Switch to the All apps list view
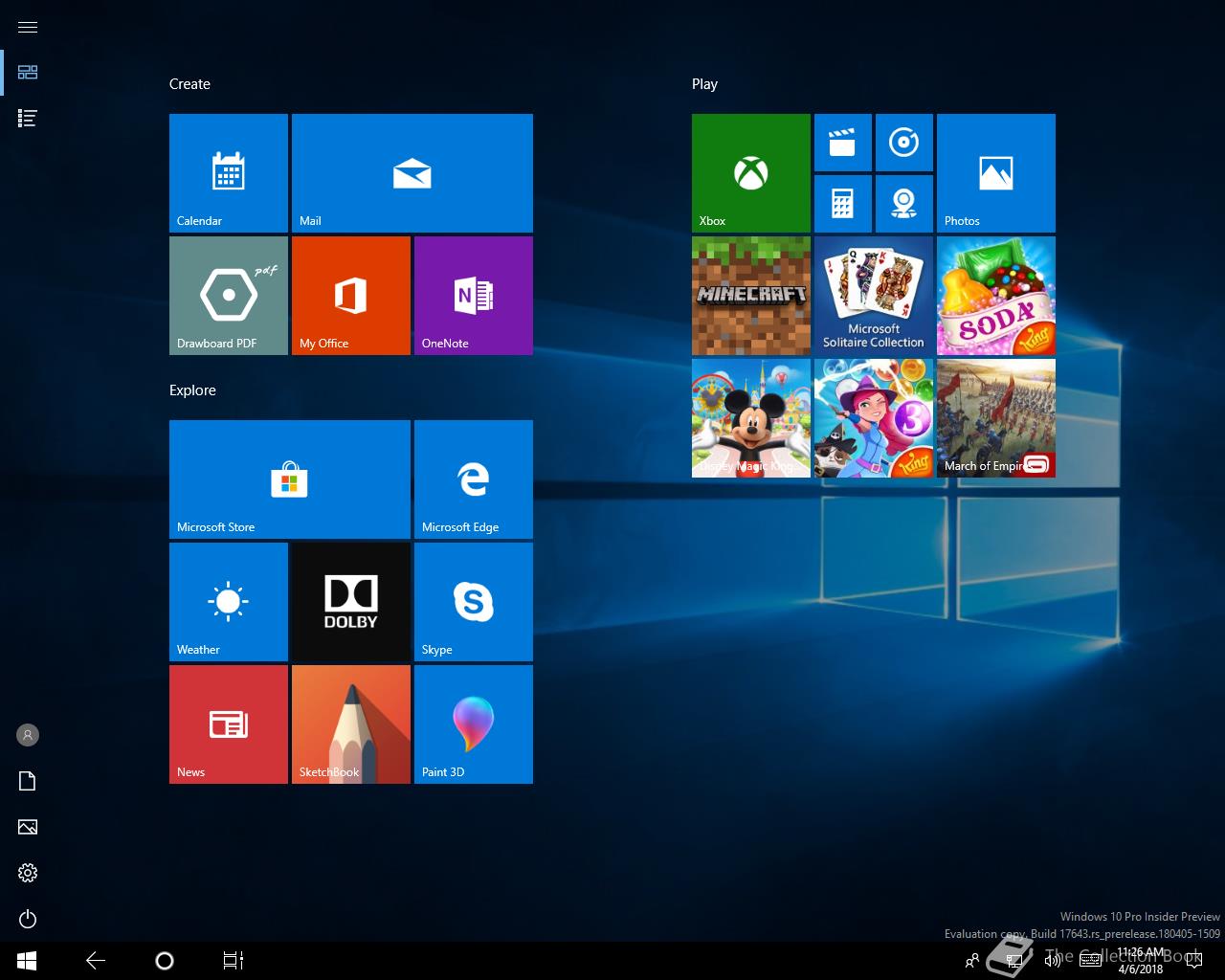This screenshot has height=980, width=1225. pyautogui.click(x=28, y=119)
